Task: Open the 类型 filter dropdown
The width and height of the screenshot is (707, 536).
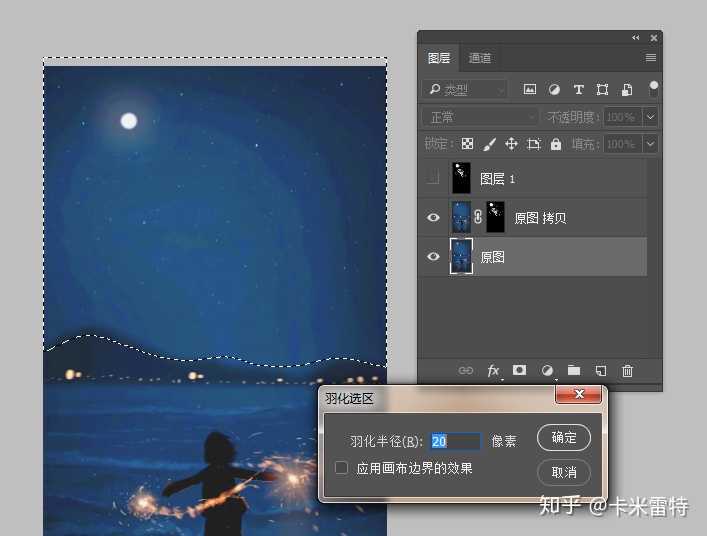Action: 466,89
